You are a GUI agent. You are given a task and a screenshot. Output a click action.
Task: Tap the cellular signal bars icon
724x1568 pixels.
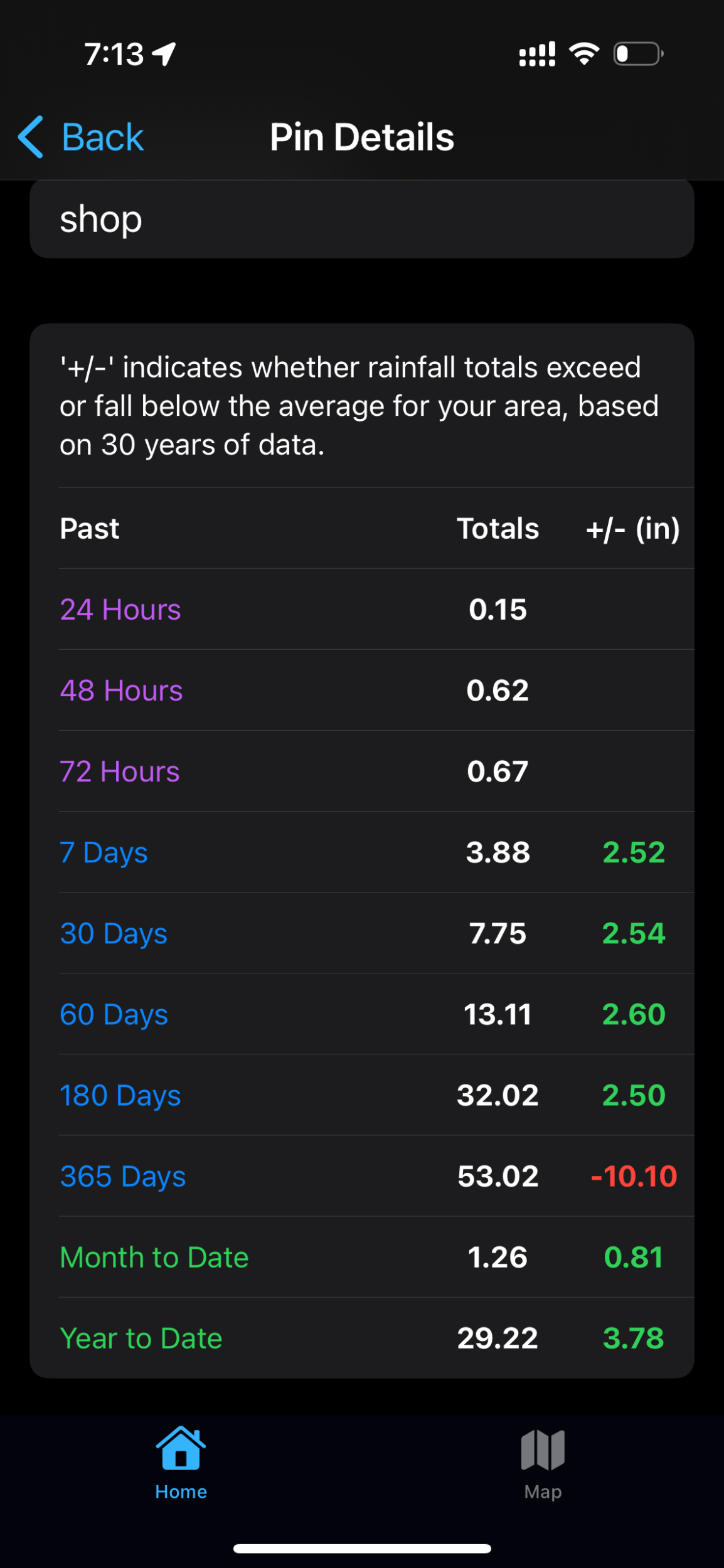coord(537,54)
